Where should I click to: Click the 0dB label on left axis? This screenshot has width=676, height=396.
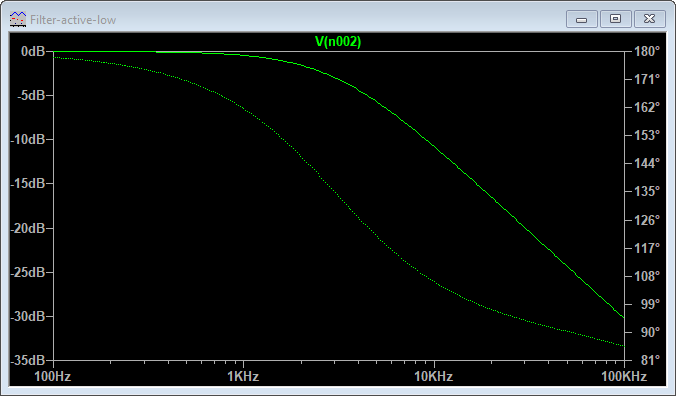[33, 52]
